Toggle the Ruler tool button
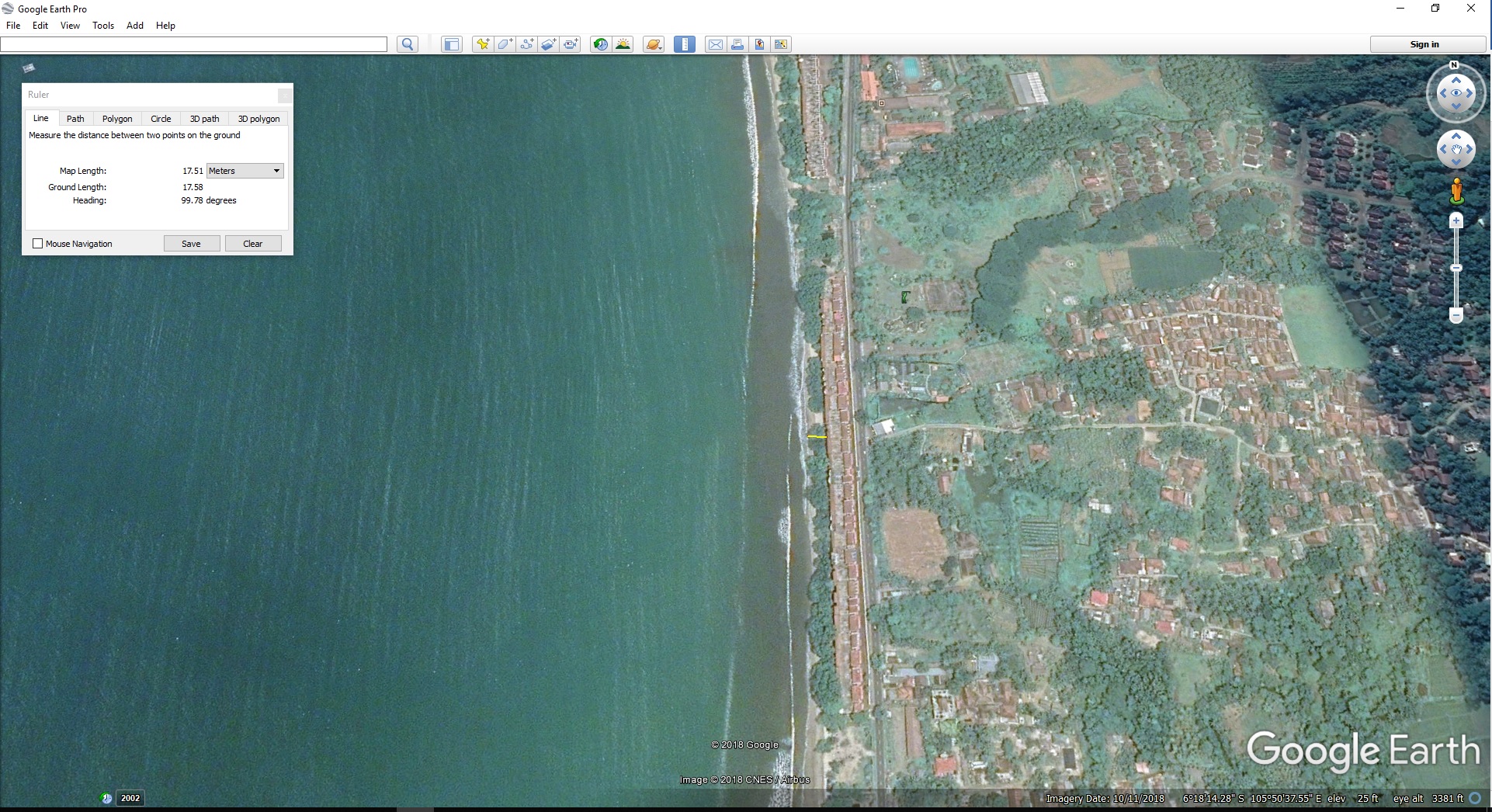The width and height of the screenshot is (1492, 812). [x=684, y=44]
